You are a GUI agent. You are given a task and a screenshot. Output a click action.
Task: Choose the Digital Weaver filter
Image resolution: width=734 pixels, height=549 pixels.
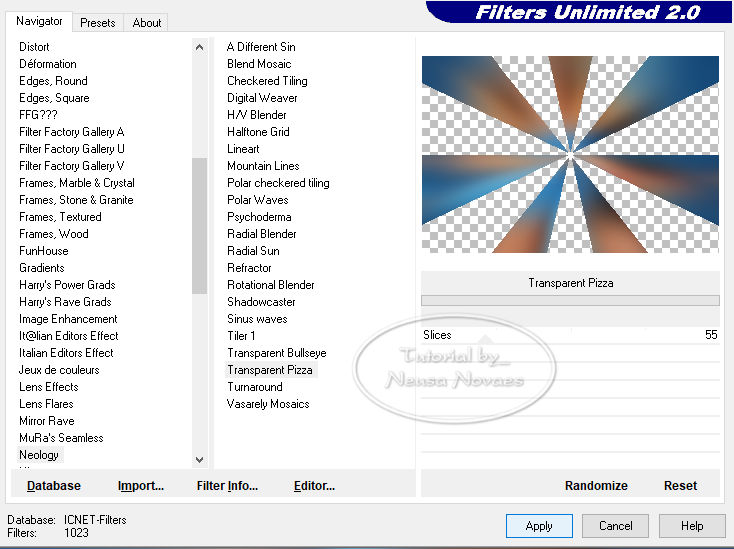tap(262, 98)
